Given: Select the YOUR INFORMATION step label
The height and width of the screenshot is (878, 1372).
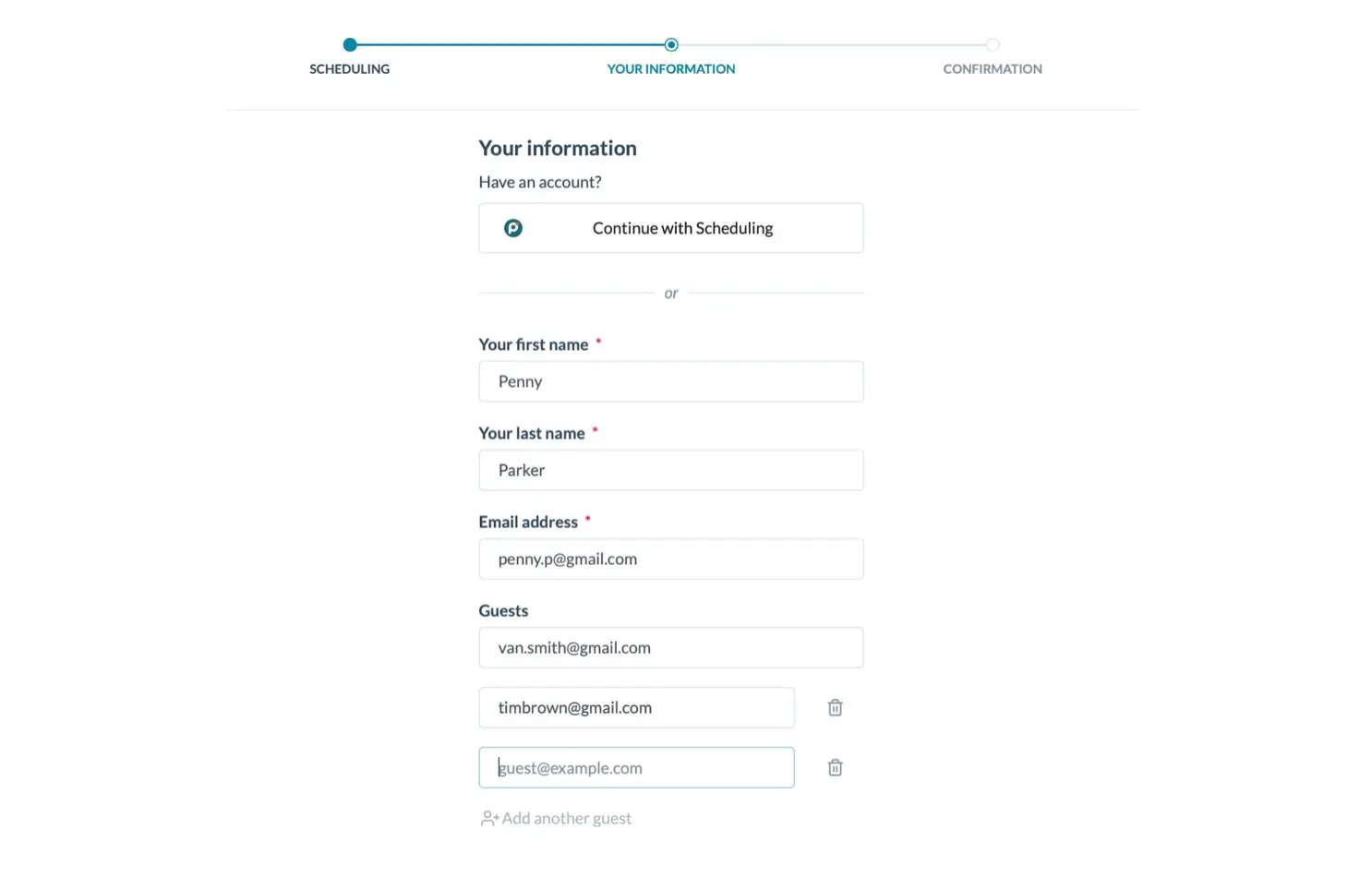Looking at the screenshot, I should [x=671, y=69].
